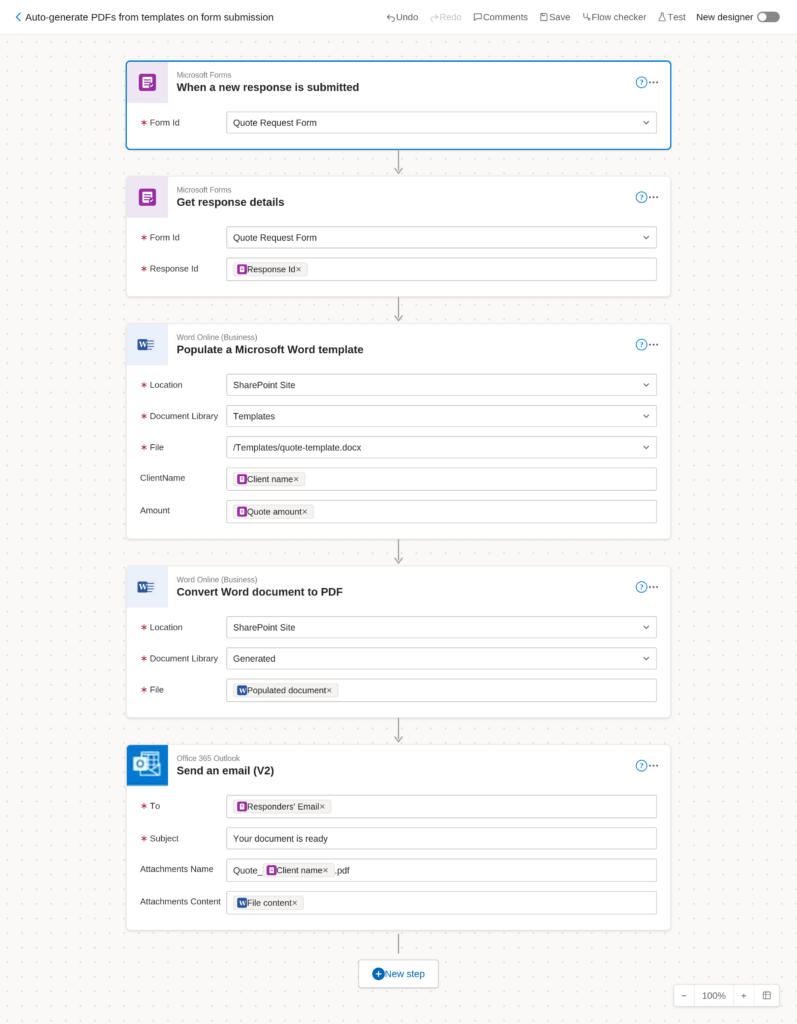Save the flow
The height and width of the screenshot is (1024, 797).
(555, 17)
